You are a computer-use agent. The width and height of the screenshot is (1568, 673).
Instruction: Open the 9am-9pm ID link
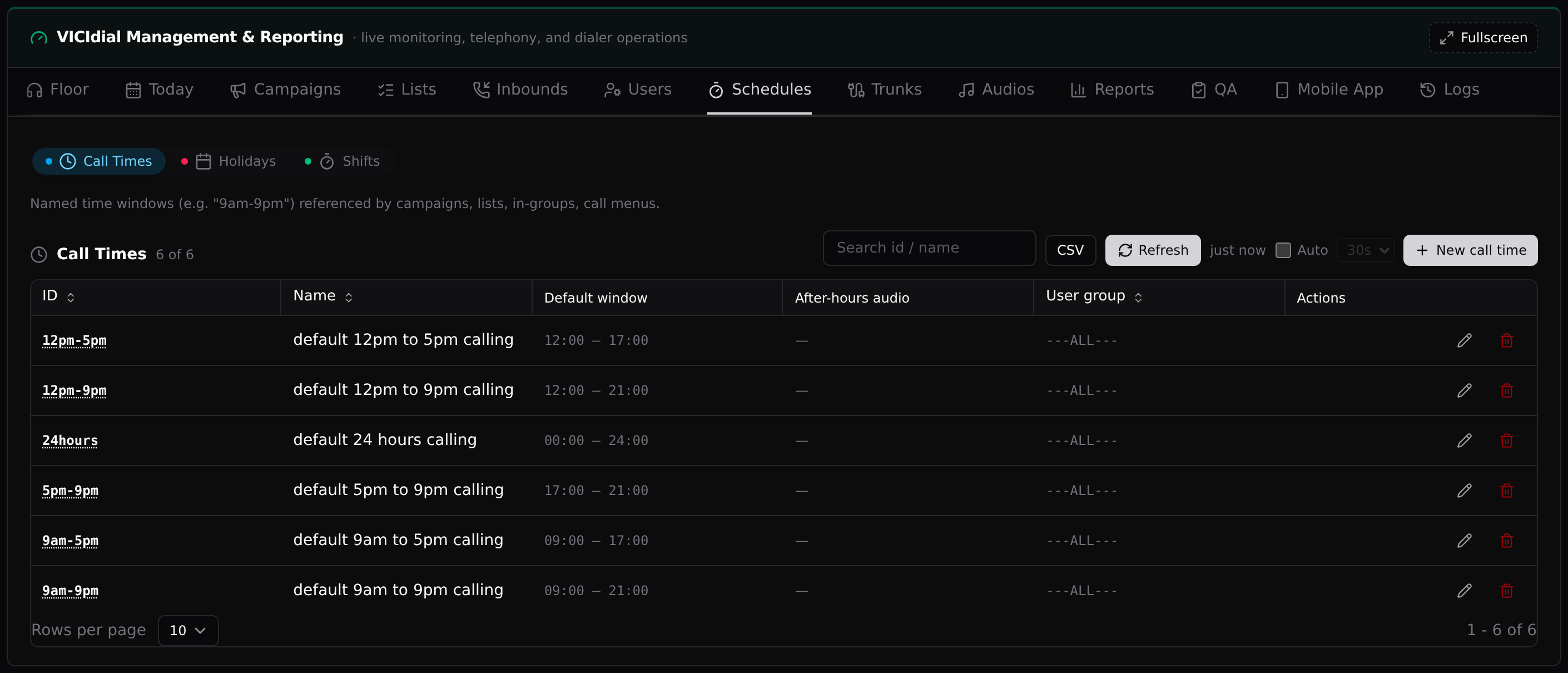click(70, 590)
